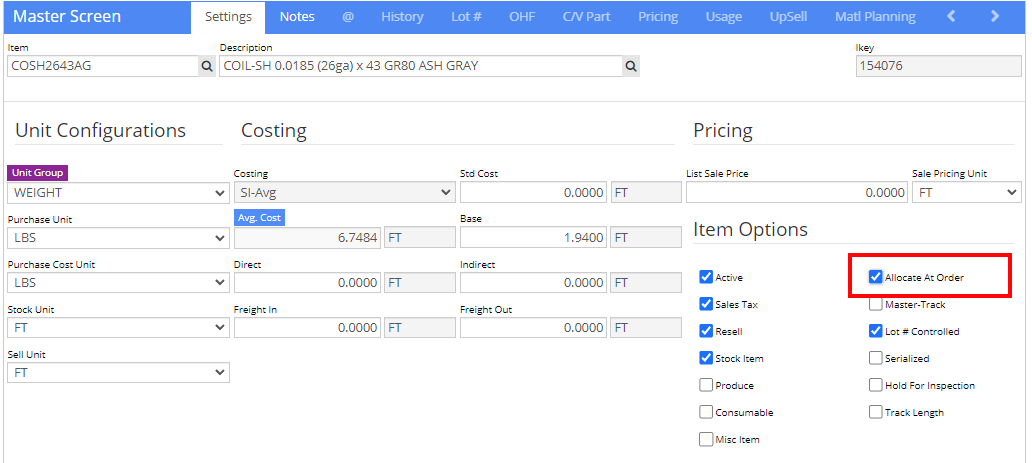
Task: Click the Item search magnifier icon
Action: click(x=207, y=66)
